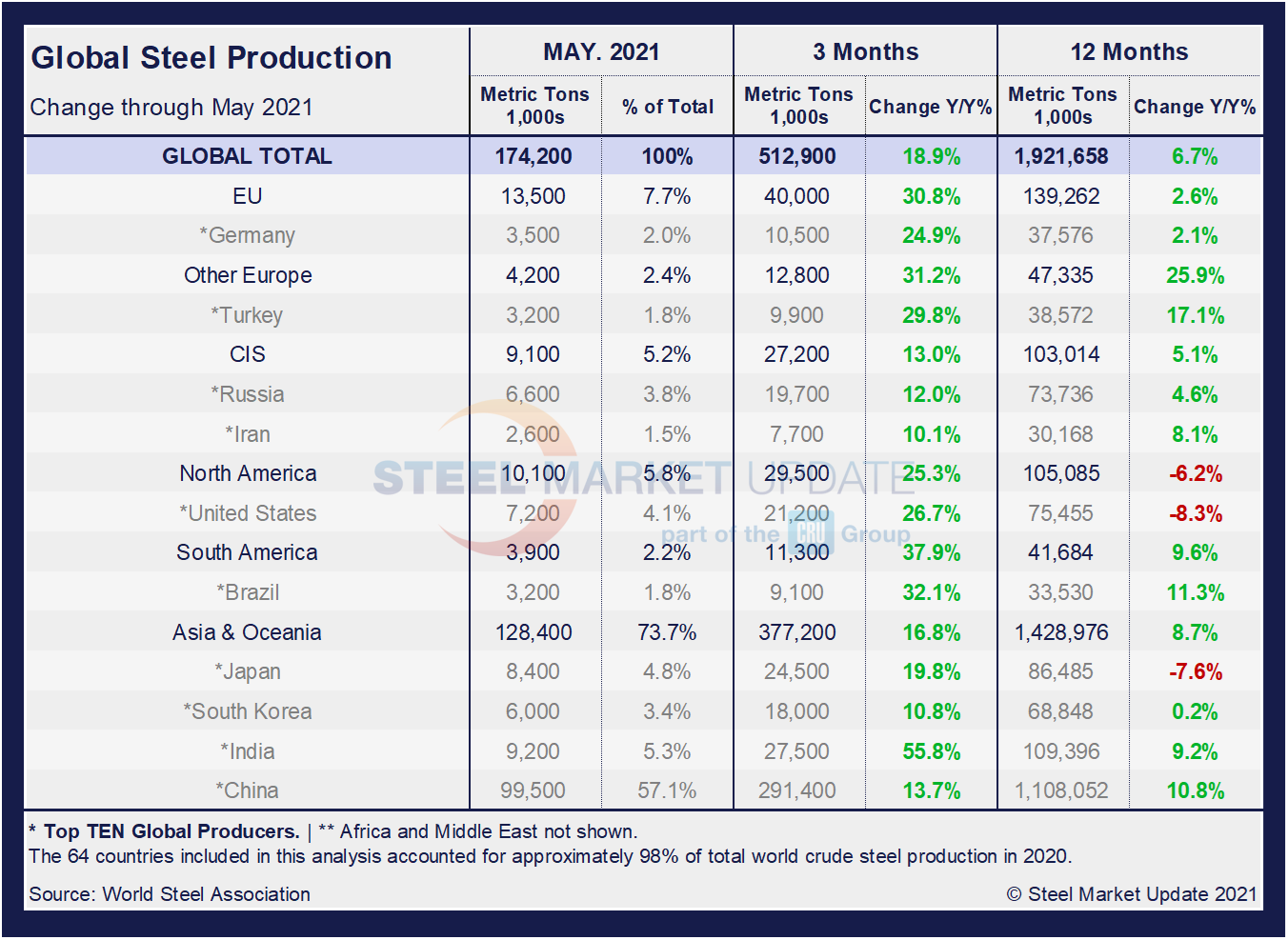Select the 12 Months column header

1129,52
